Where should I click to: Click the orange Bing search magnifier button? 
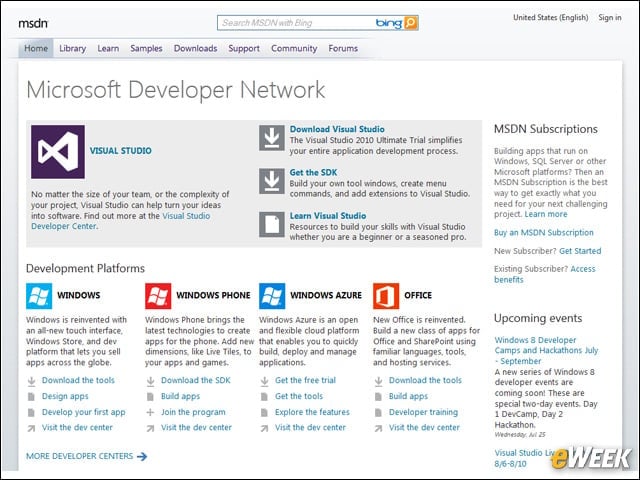tap(411, 23)
